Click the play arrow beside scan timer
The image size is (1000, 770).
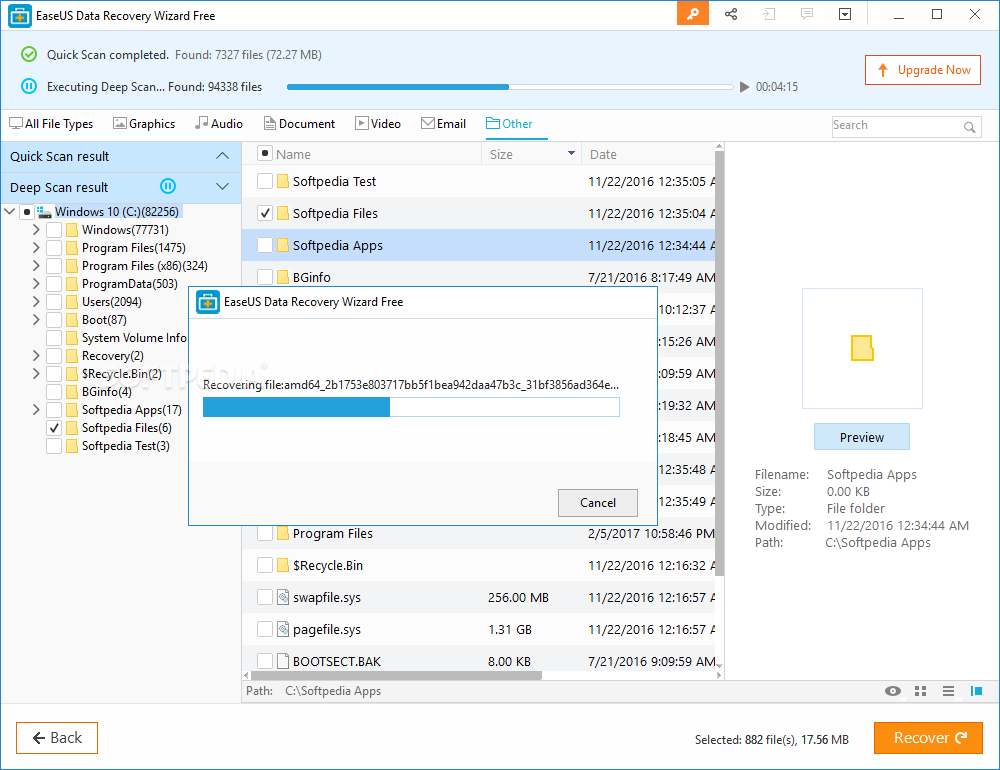[x=744, y=87]
